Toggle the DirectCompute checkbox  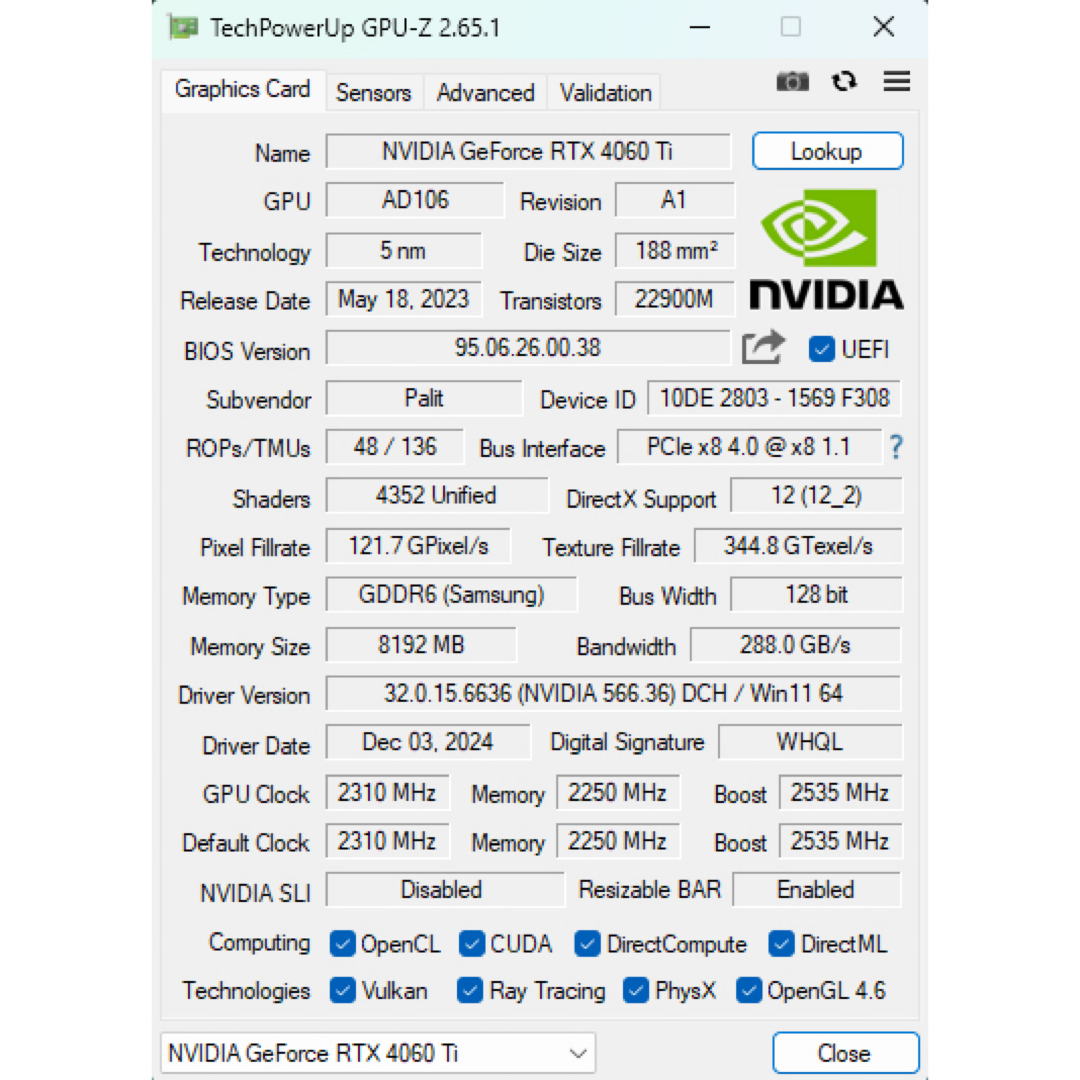(588, 944)
